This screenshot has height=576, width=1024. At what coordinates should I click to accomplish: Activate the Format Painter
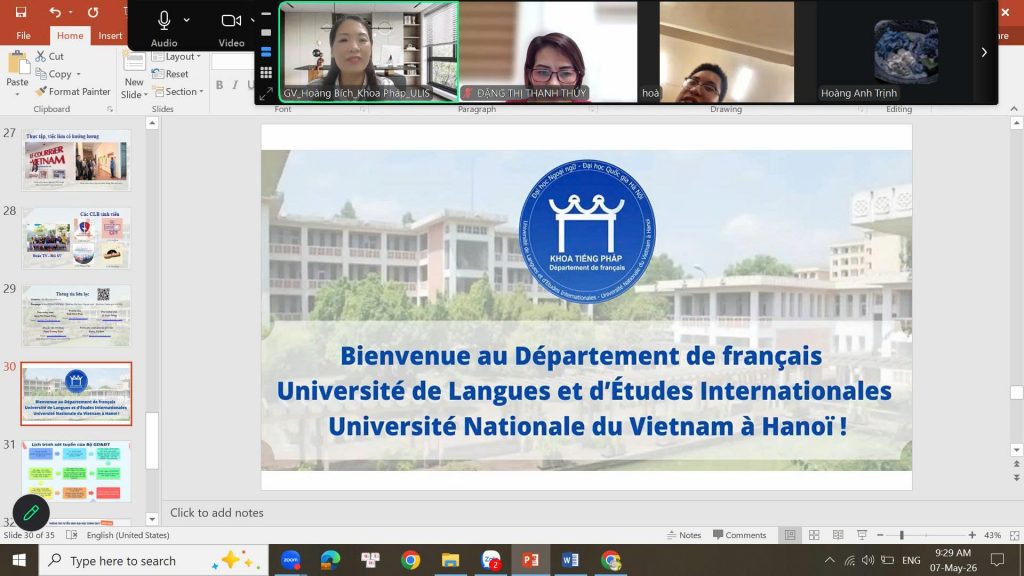pos(73,91)
